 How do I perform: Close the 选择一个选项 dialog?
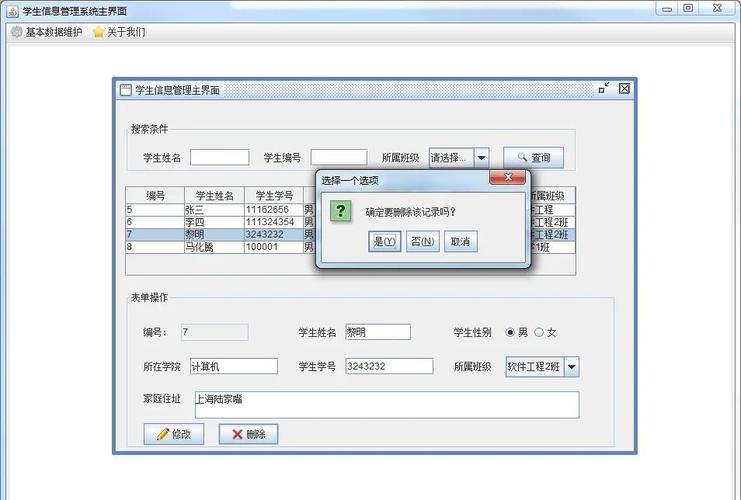click(x=508, y=177)
